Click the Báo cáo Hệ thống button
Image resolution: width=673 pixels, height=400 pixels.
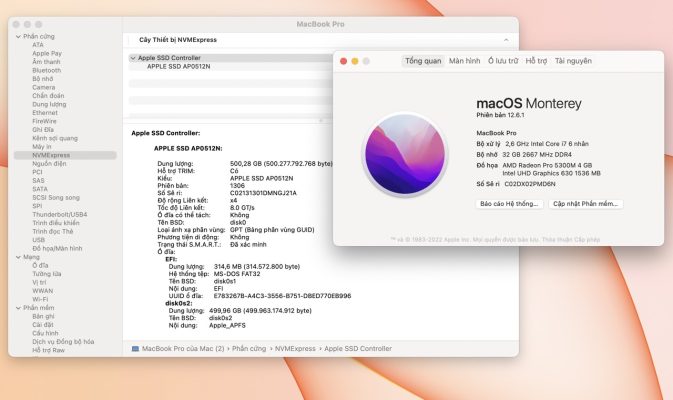[x=509, y=204]
